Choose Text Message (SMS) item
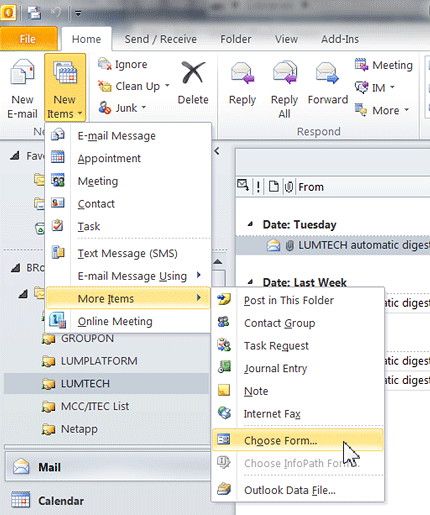The width and height of the screenshot is (430, 515). coord(128,253)
